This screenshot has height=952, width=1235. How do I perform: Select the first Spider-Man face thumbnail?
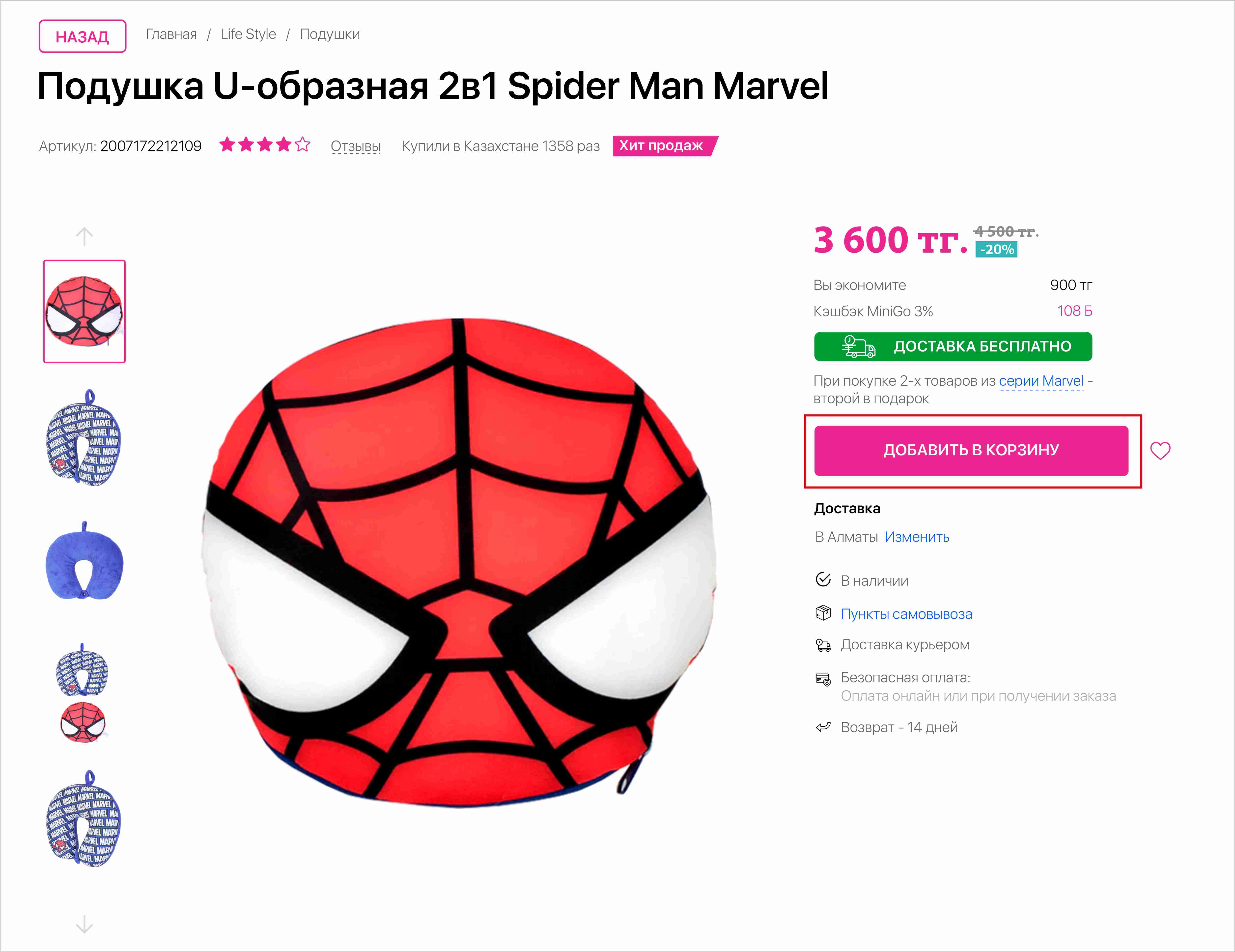pos(84,311)
